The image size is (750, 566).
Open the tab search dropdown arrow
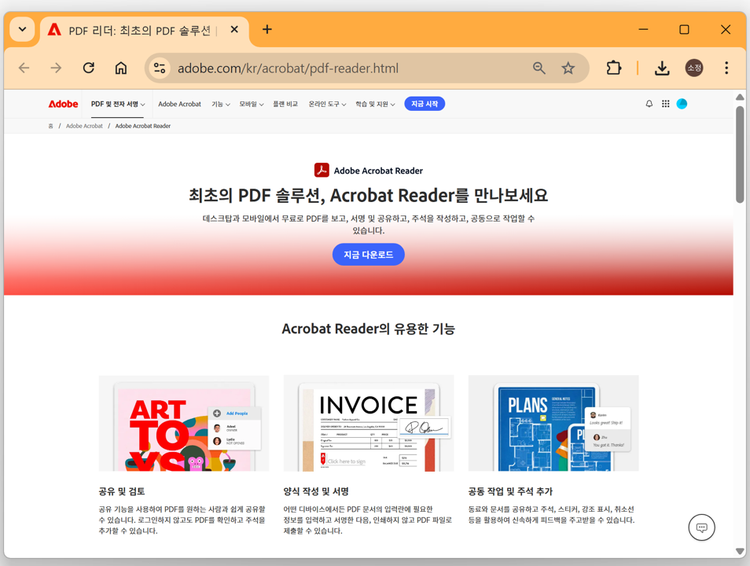pos(22,29)
